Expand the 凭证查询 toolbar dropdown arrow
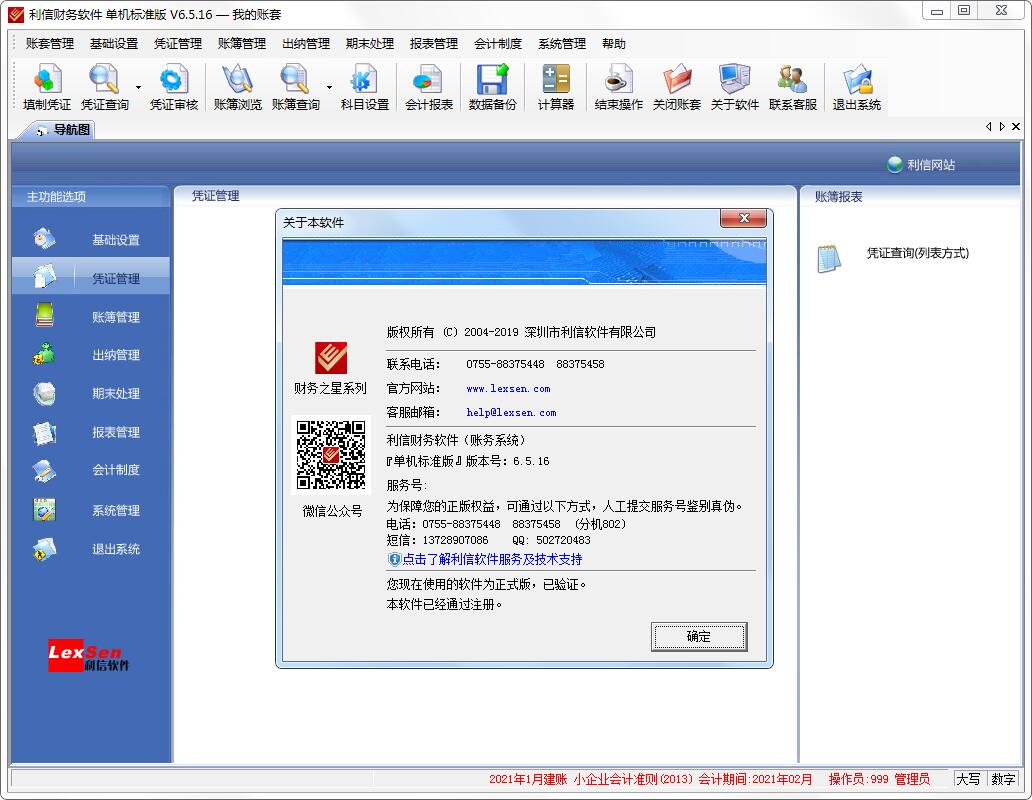Viewport: 1032px width, 800px height. (x=138, y=88)
